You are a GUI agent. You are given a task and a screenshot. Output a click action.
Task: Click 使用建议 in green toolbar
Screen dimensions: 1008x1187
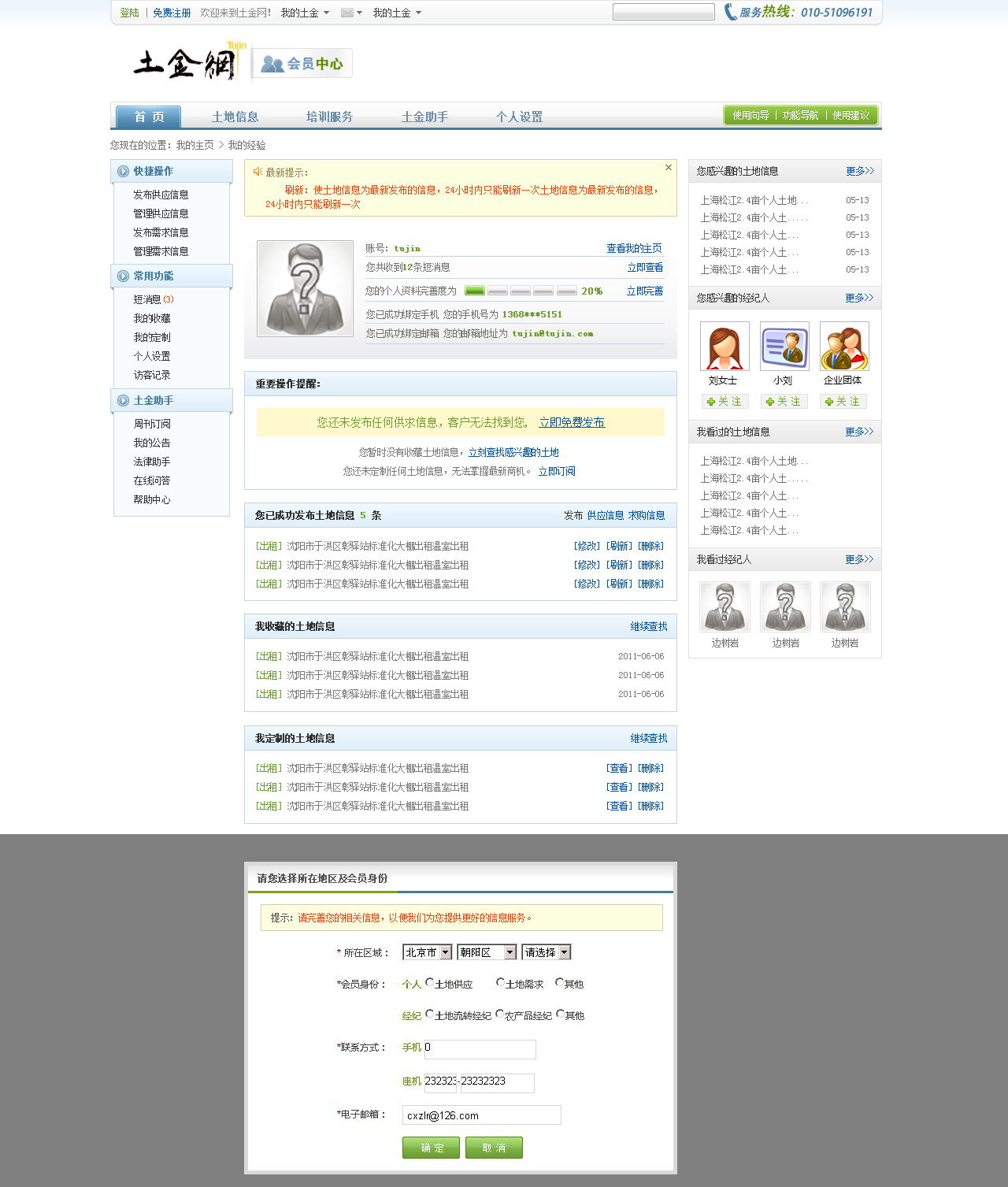point(850,115)
